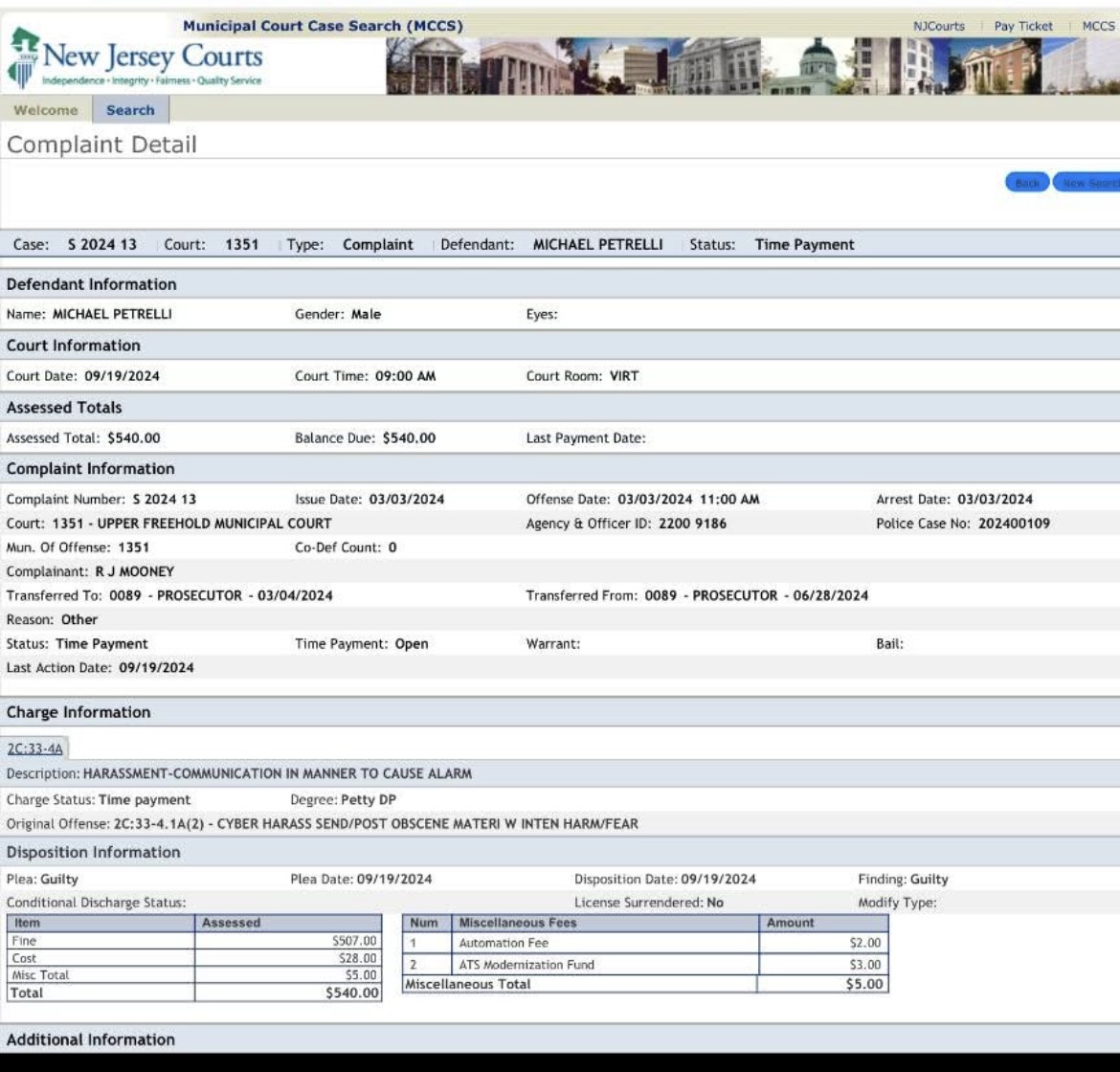The width and height of the screenshot is (1120, 1072).
Task: Open the 2C:33-4A charge tab
Action: coord(35,748)
